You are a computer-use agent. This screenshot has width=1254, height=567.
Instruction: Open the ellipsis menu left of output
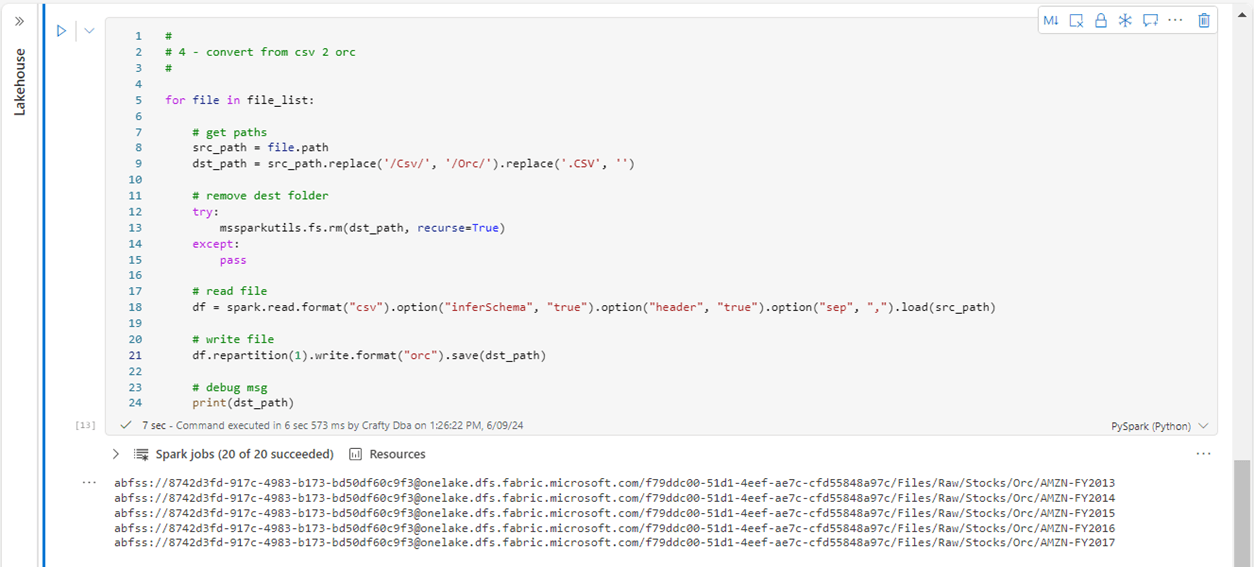coord(89,482)
